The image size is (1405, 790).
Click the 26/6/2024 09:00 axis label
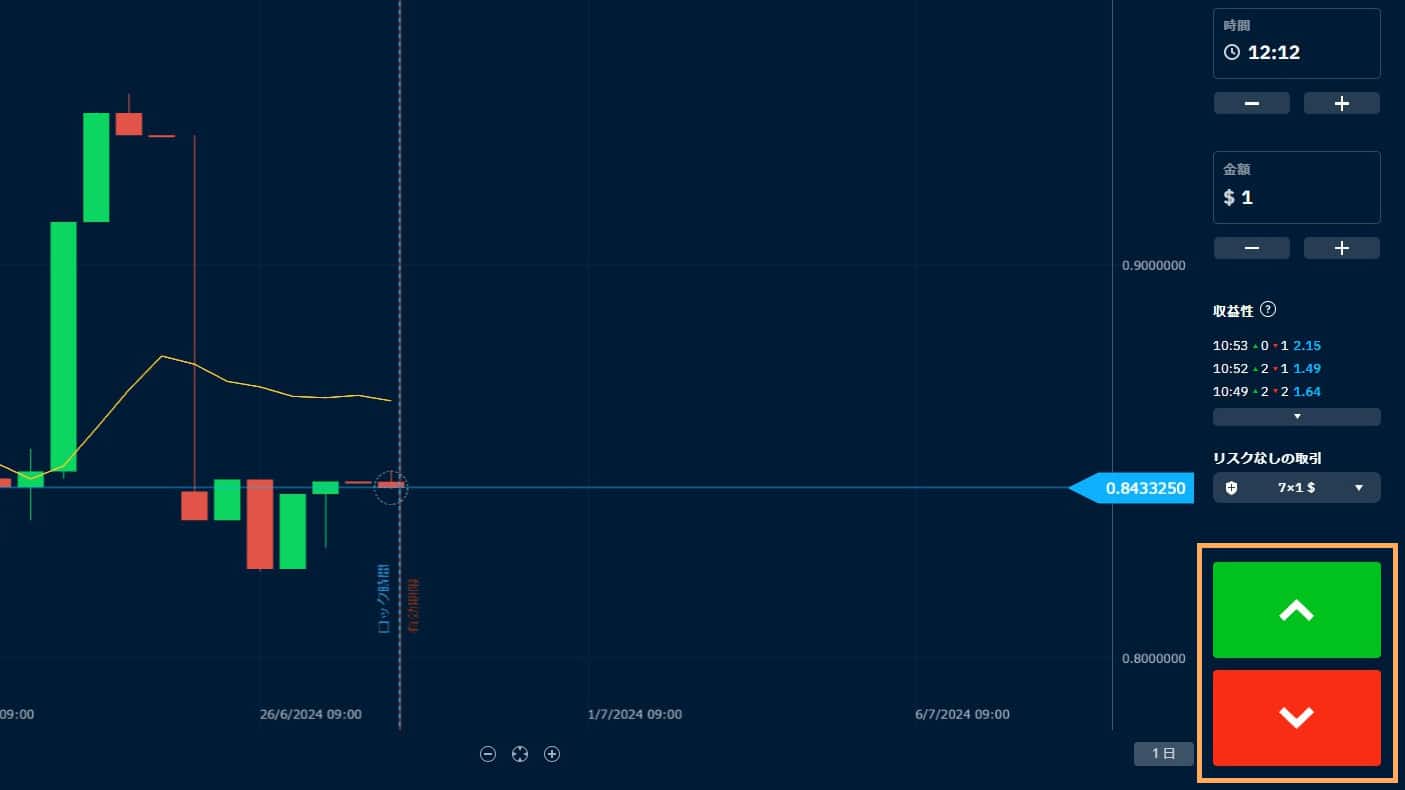click(x=310, y=715)
